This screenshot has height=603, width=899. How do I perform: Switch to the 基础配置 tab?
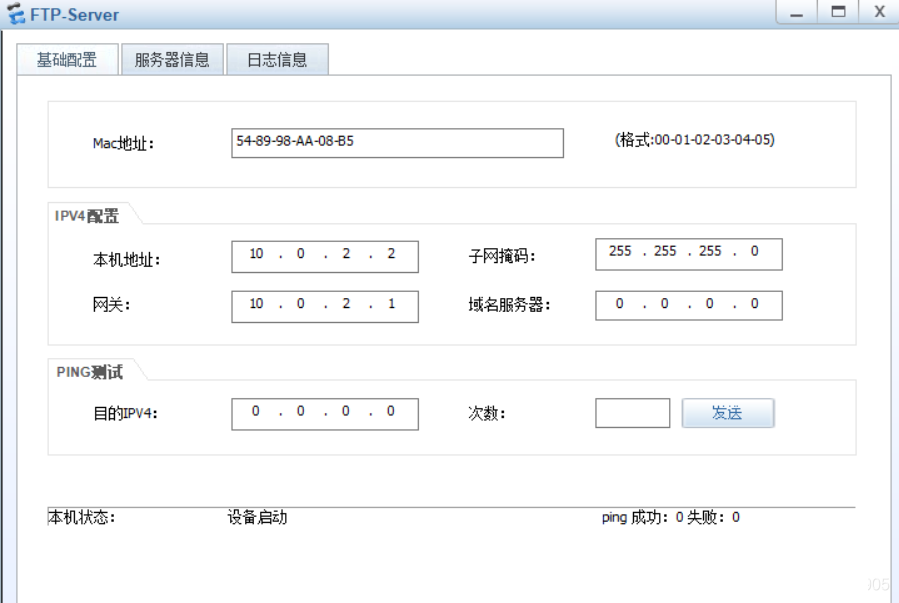[67, 60]
